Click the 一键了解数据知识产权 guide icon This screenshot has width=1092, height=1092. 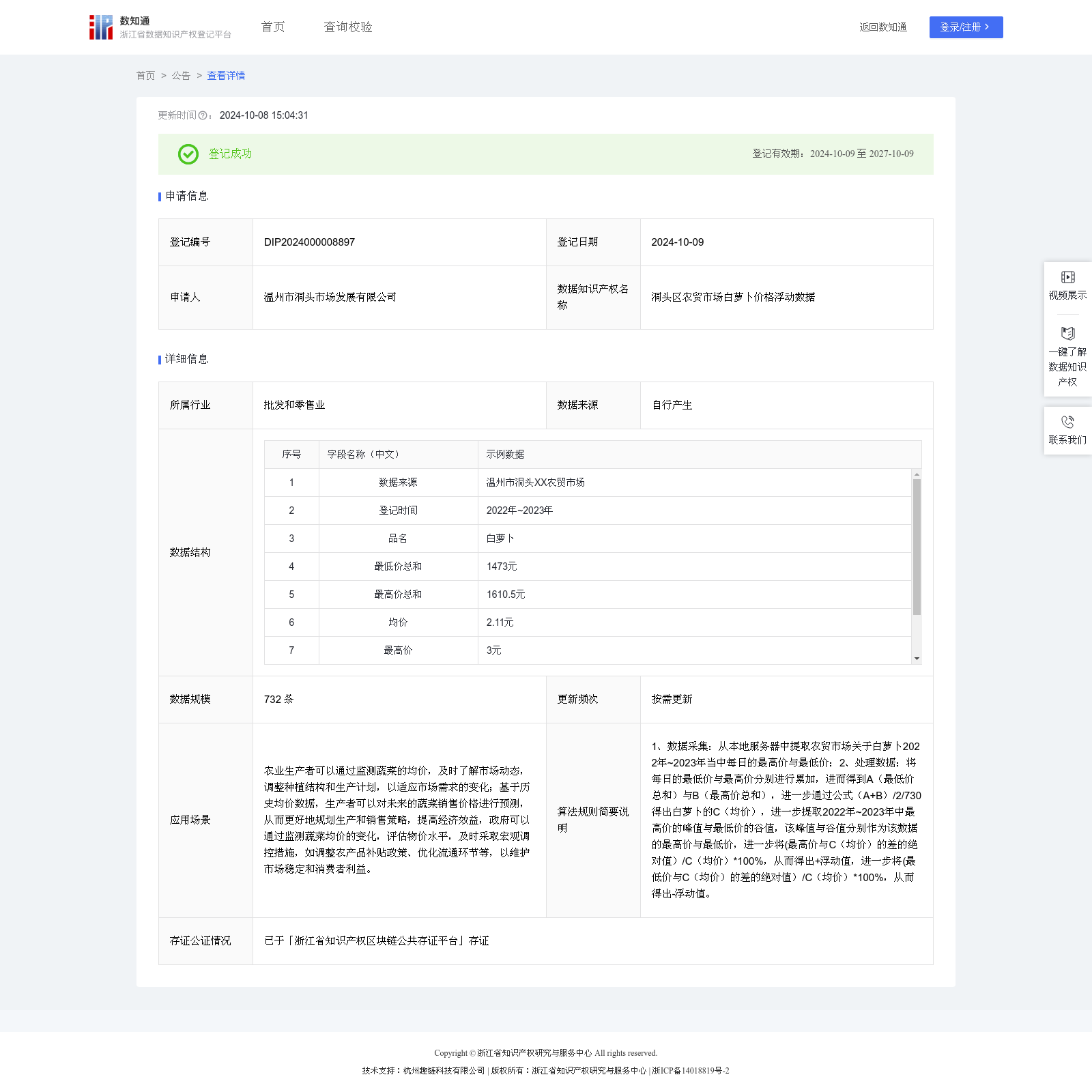[1067, 334]
